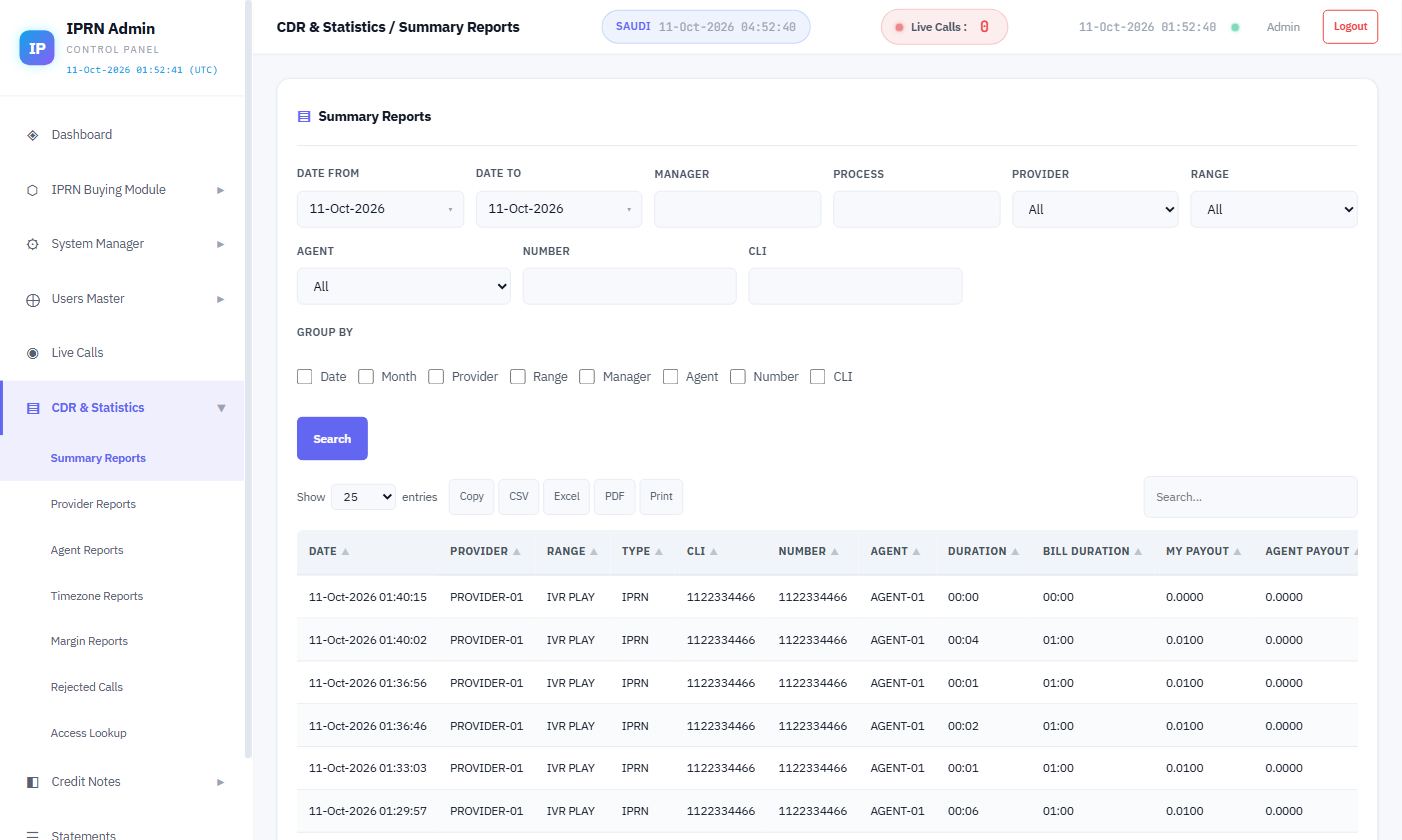Change the Show entries count dropdown
The height and width of the screenshot is (840, 1402).
click(x=363, y=497)
